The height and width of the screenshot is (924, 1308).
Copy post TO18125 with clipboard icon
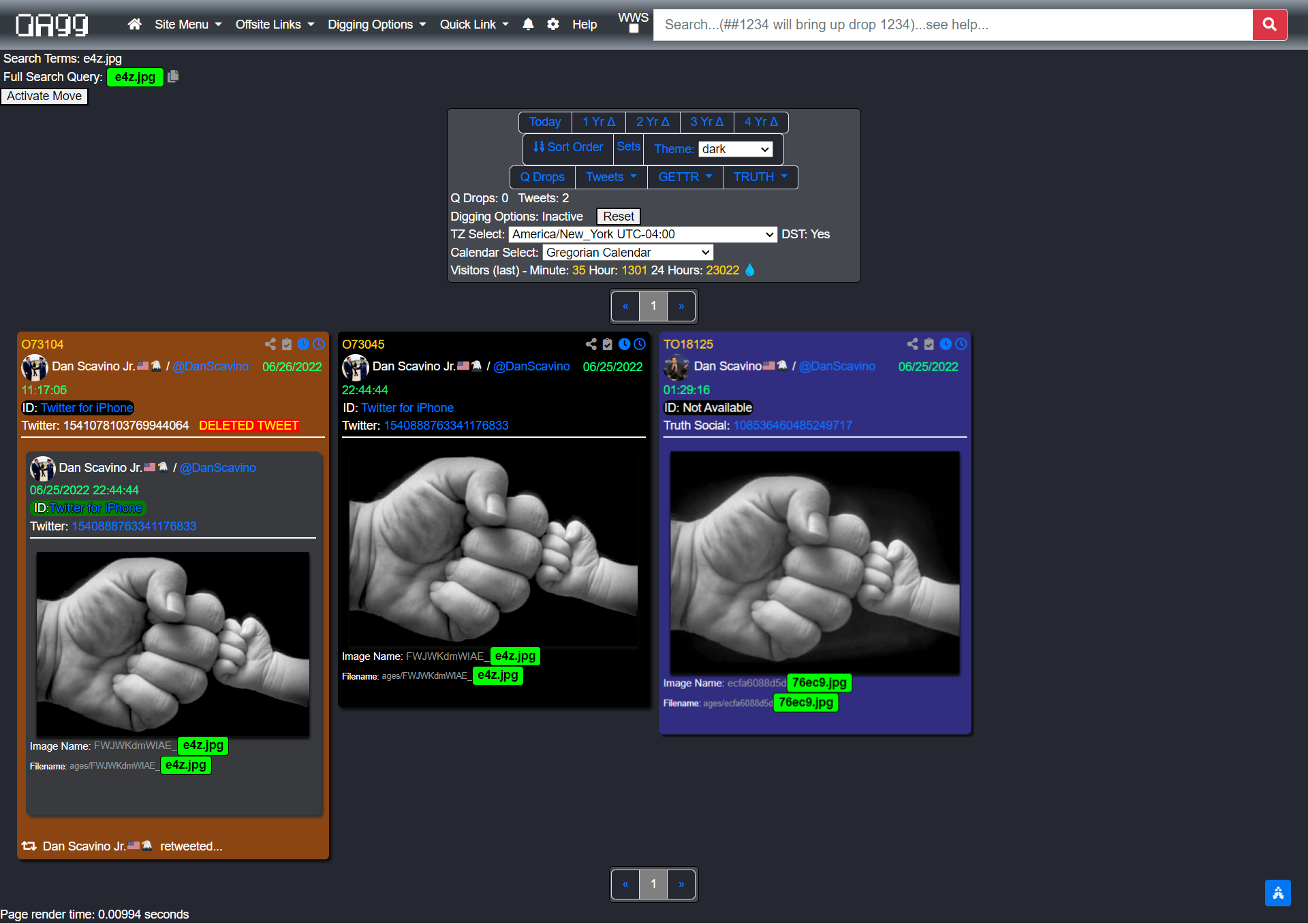coord(929,344)
